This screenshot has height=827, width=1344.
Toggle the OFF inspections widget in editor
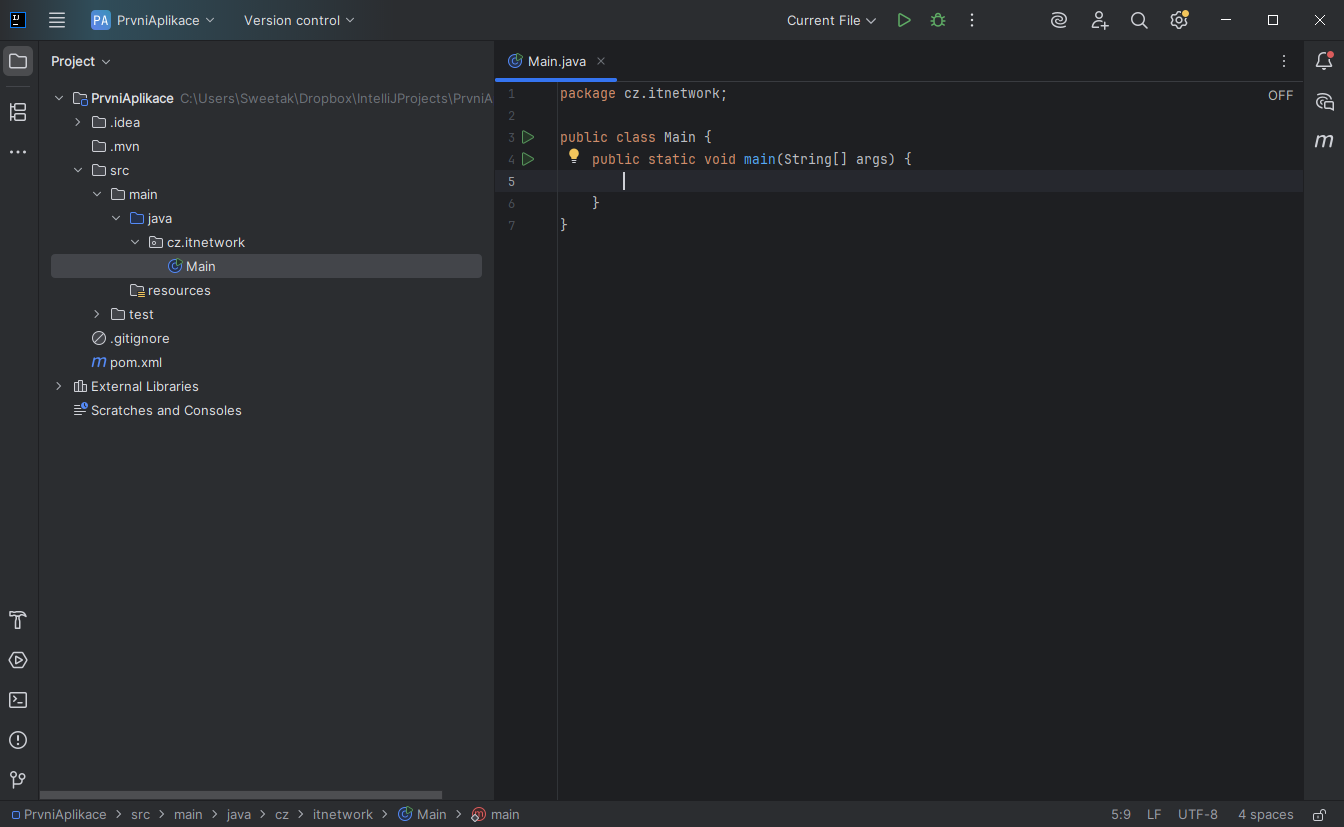click(1281, 96)
